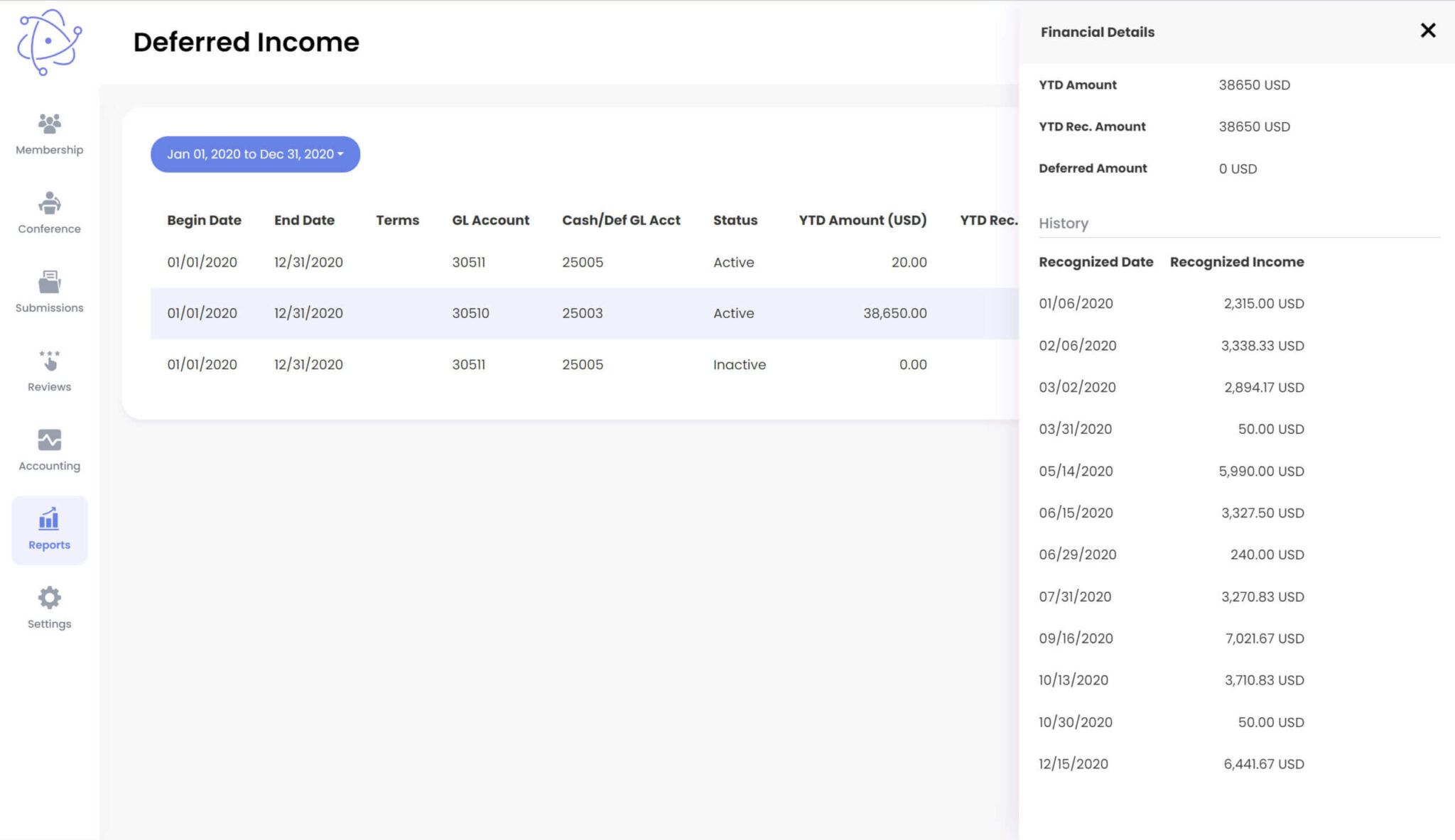
Task: Select the 01/06/2020 recognized income entry
Action: pos(1171,303)
